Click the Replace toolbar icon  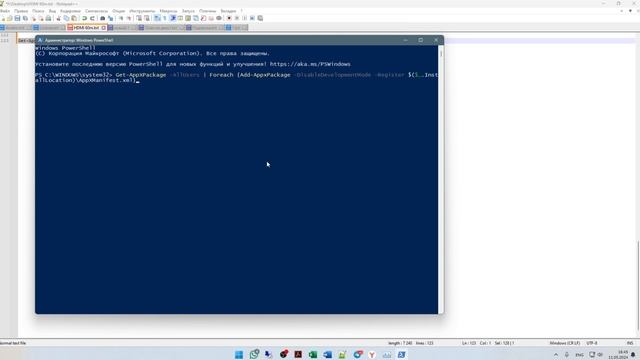[x=111, y=18]
